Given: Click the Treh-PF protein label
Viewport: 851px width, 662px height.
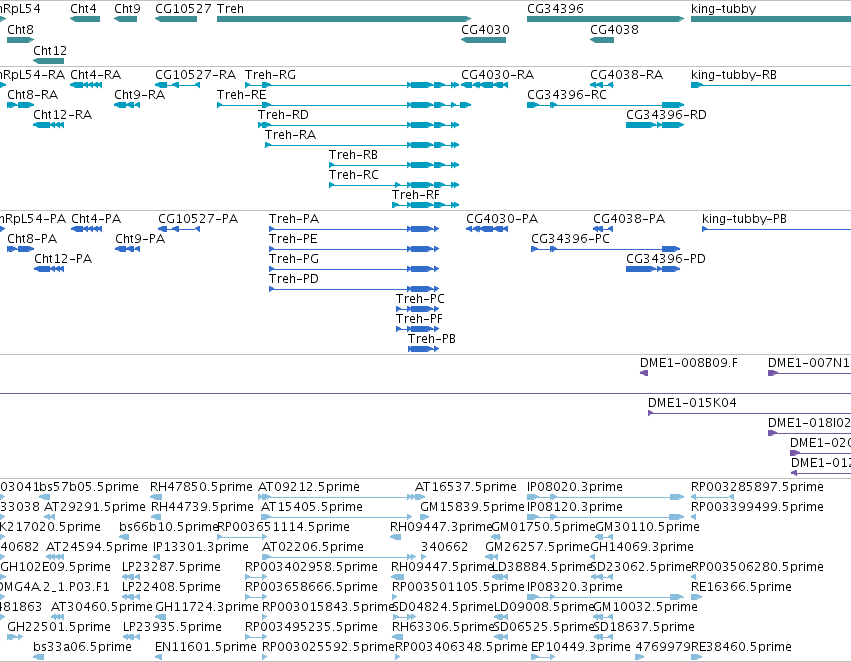Looking at the screenshot, I should [419, 319].
